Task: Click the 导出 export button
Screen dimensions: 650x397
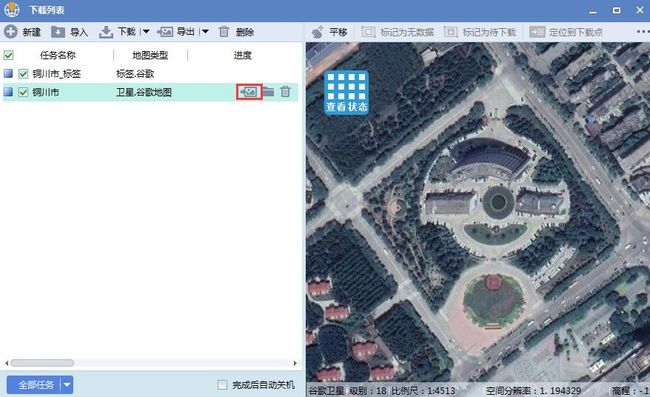Action: coord(176,32)
